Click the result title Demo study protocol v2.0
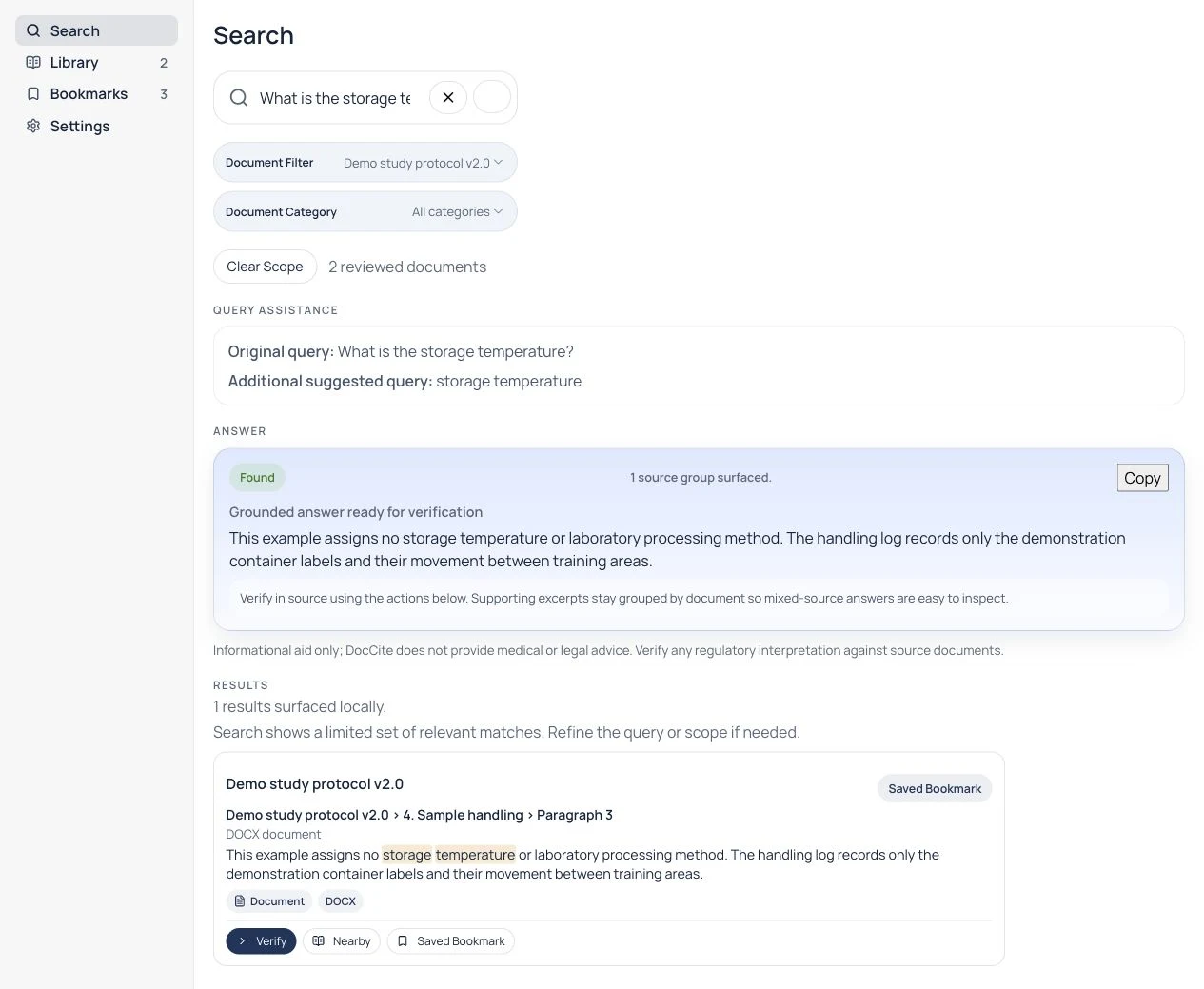Viewport: 1204px width, 989px height. tap(314, 784)
